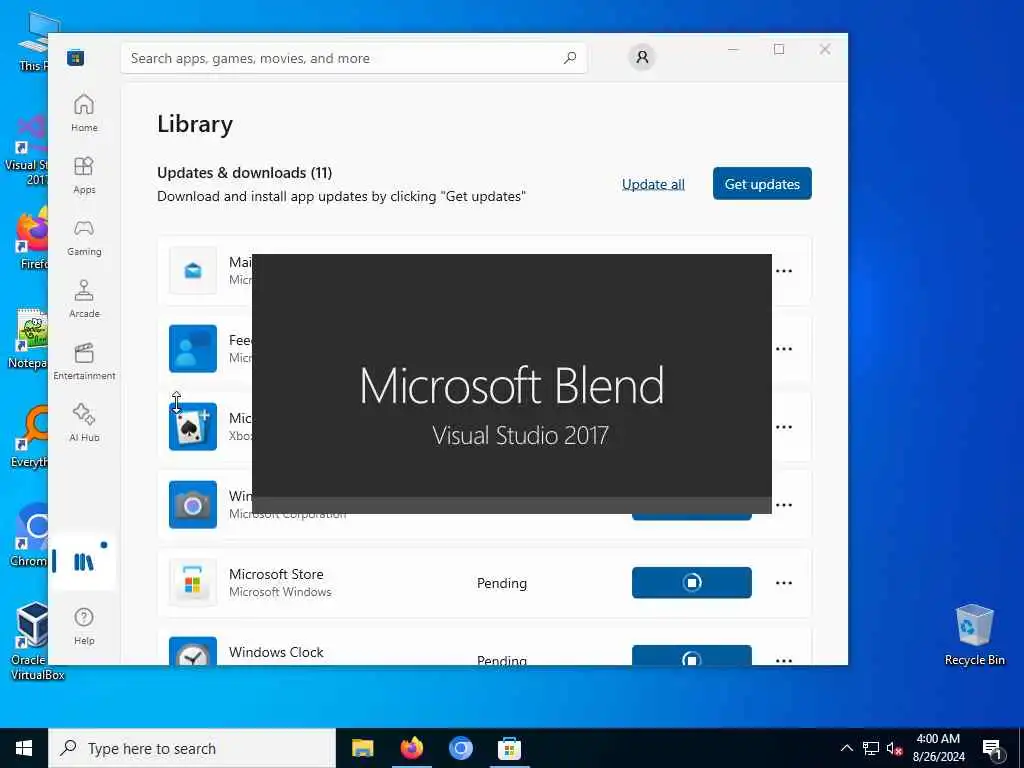Select the This PC desktop icon
The height and width of the screenshot is (768, 1024).
point(34,42)
